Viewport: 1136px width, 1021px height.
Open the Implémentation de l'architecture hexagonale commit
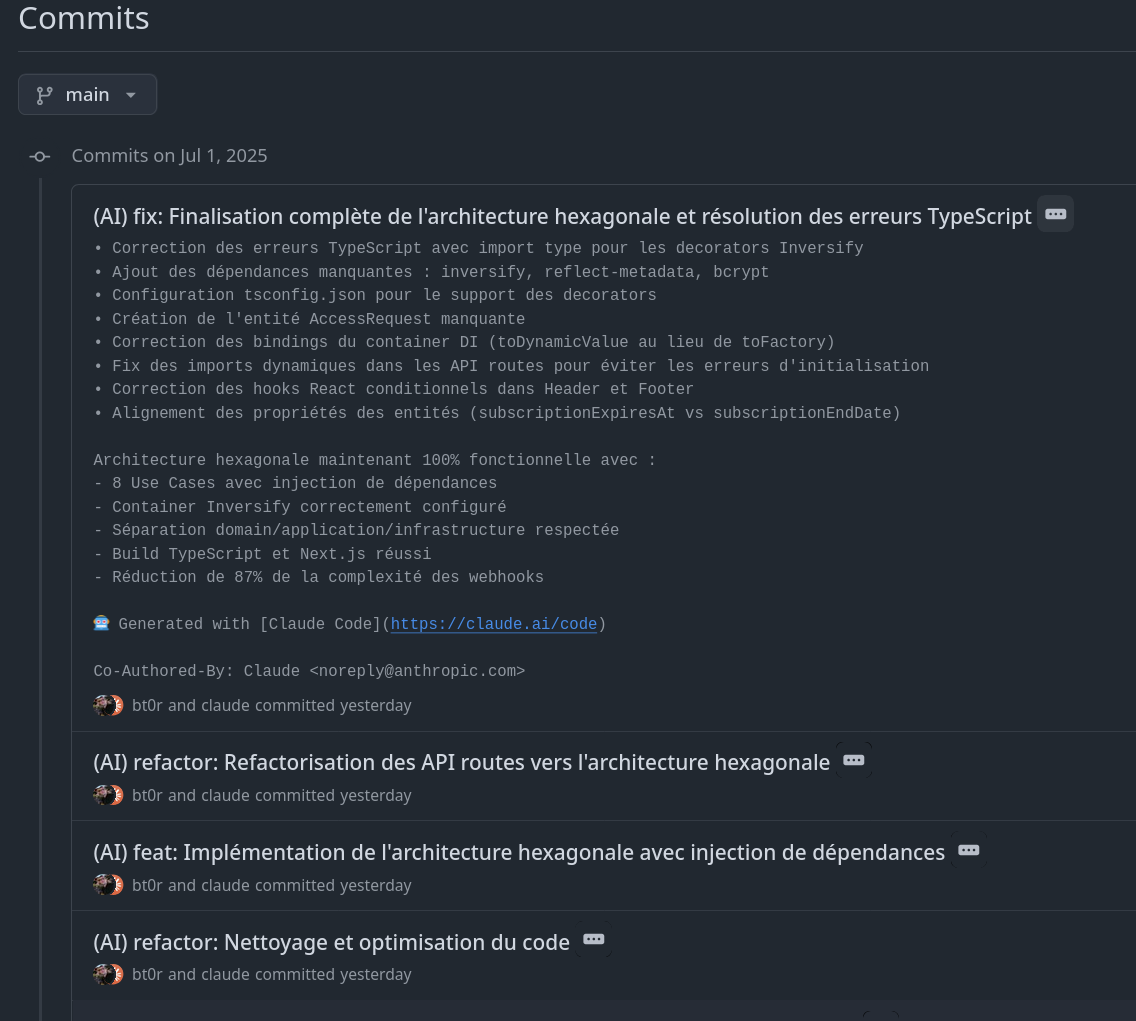(x=519, y=852)
